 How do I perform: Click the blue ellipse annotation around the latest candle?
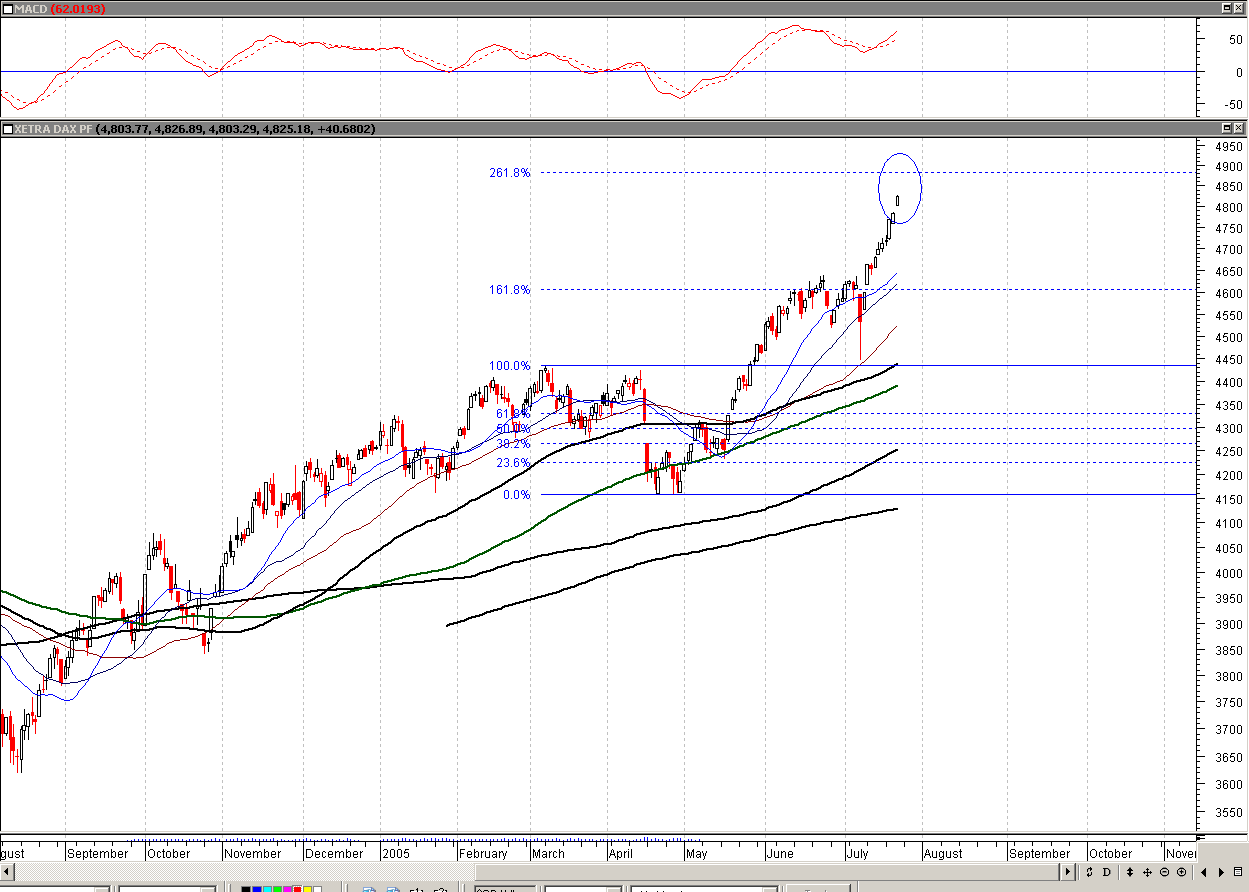[900, 188]
